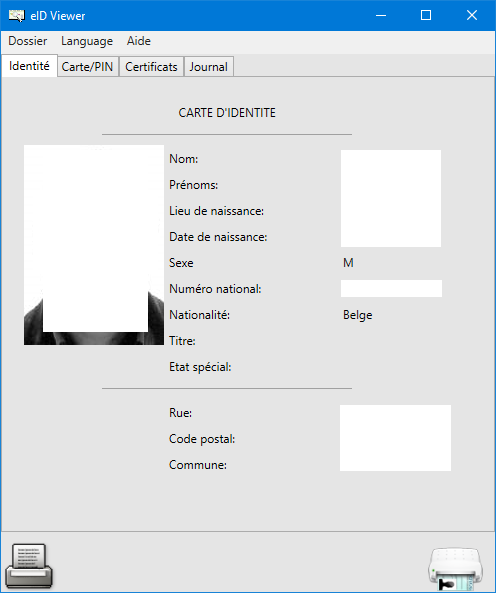Open the Dossier menu
This screenshot has height=593, width=496.
pos(28,41)
